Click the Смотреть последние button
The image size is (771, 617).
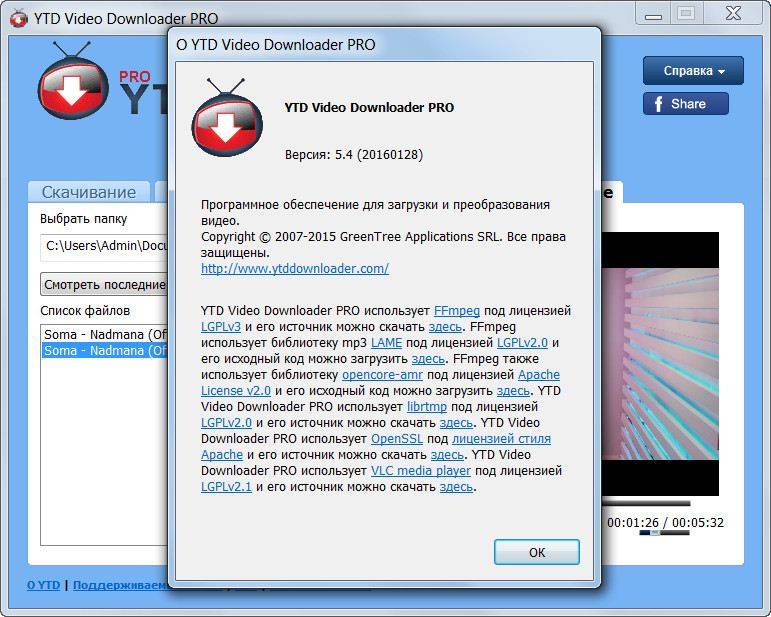click(103, 284)
